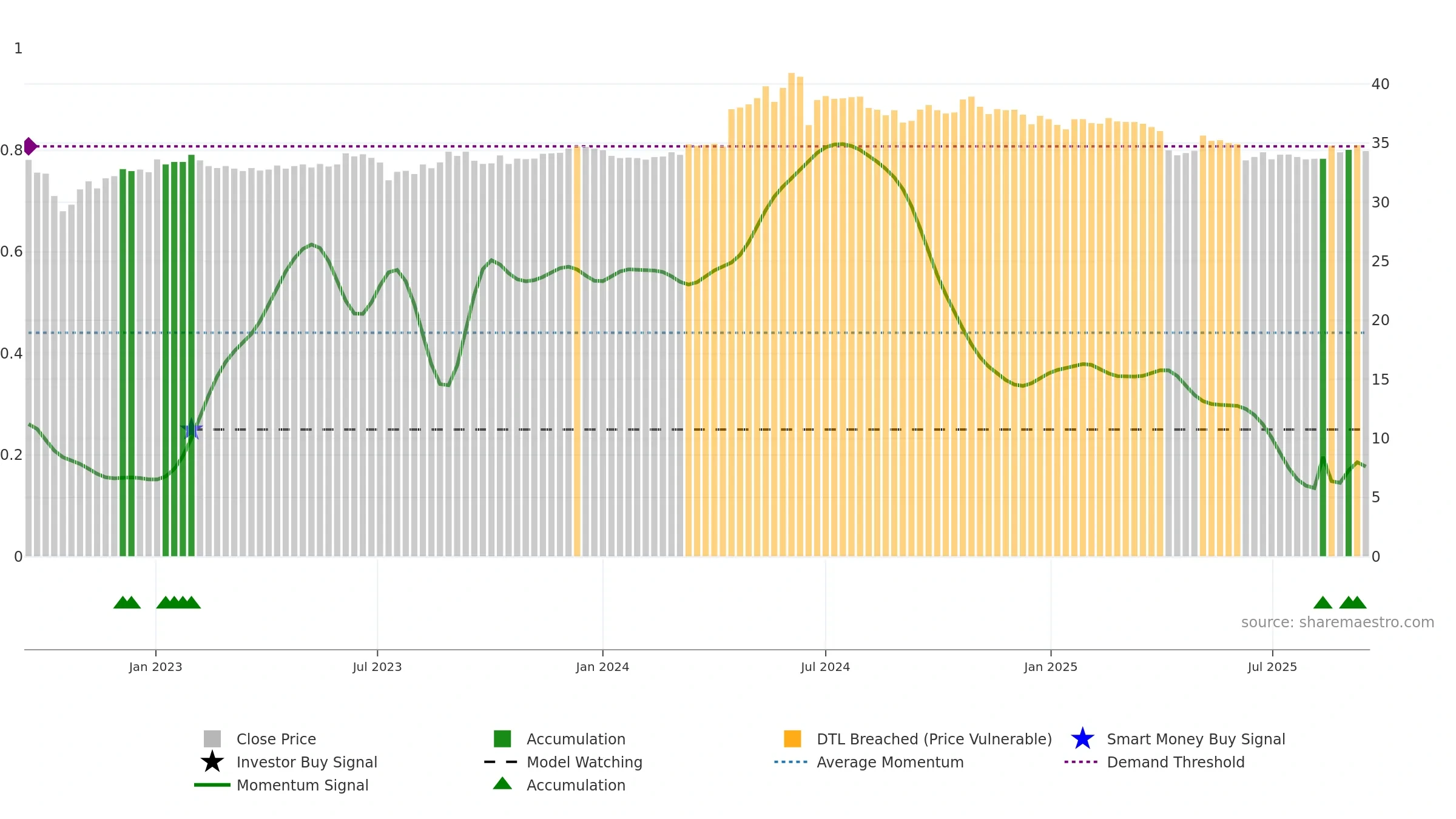Viewport: 1456px width, 819px height.
Task: Click the orange DTL Breached legend swatch
Action: point(792,739)
